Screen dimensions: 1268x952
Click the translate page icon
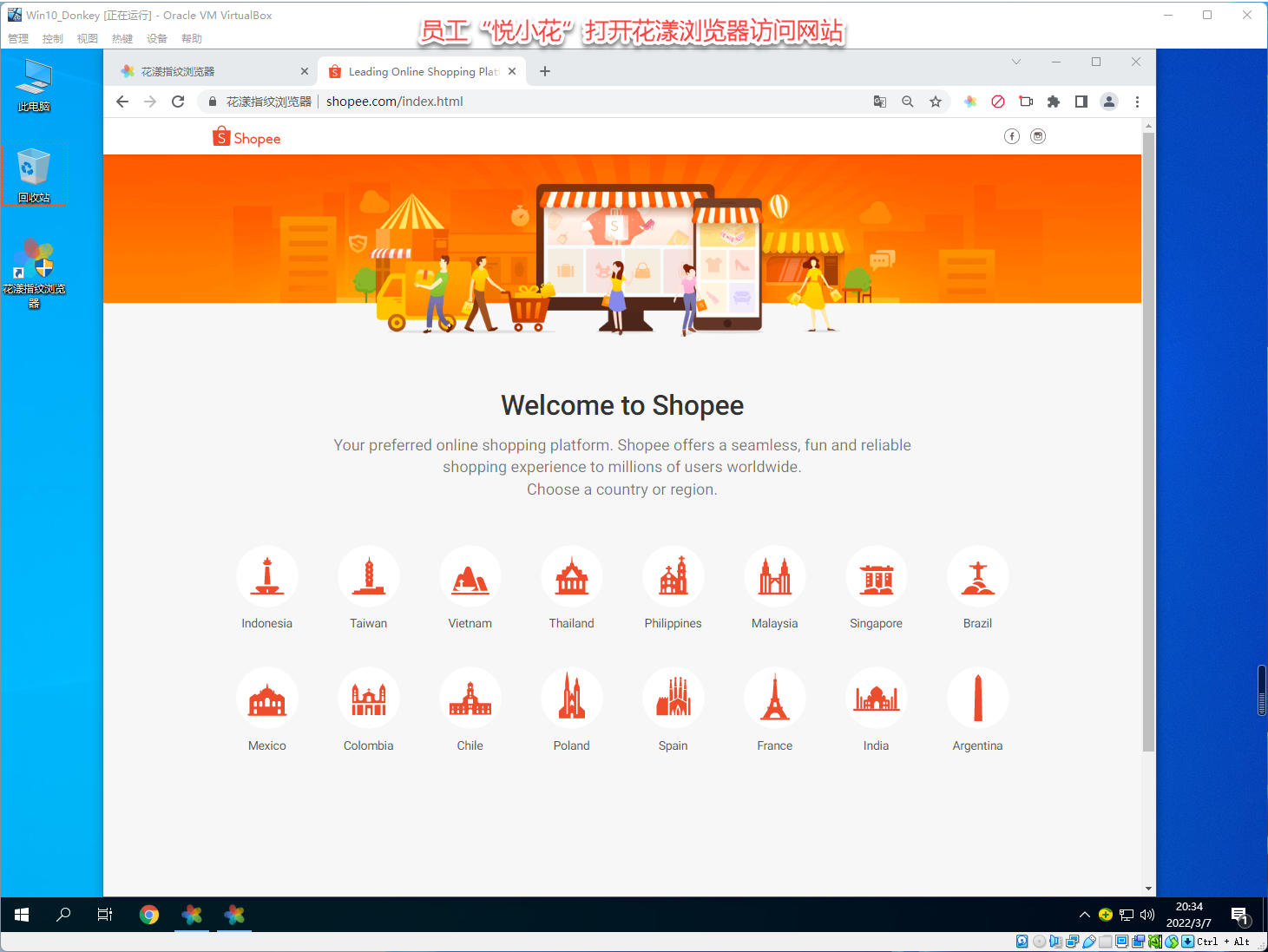point(880,102)
